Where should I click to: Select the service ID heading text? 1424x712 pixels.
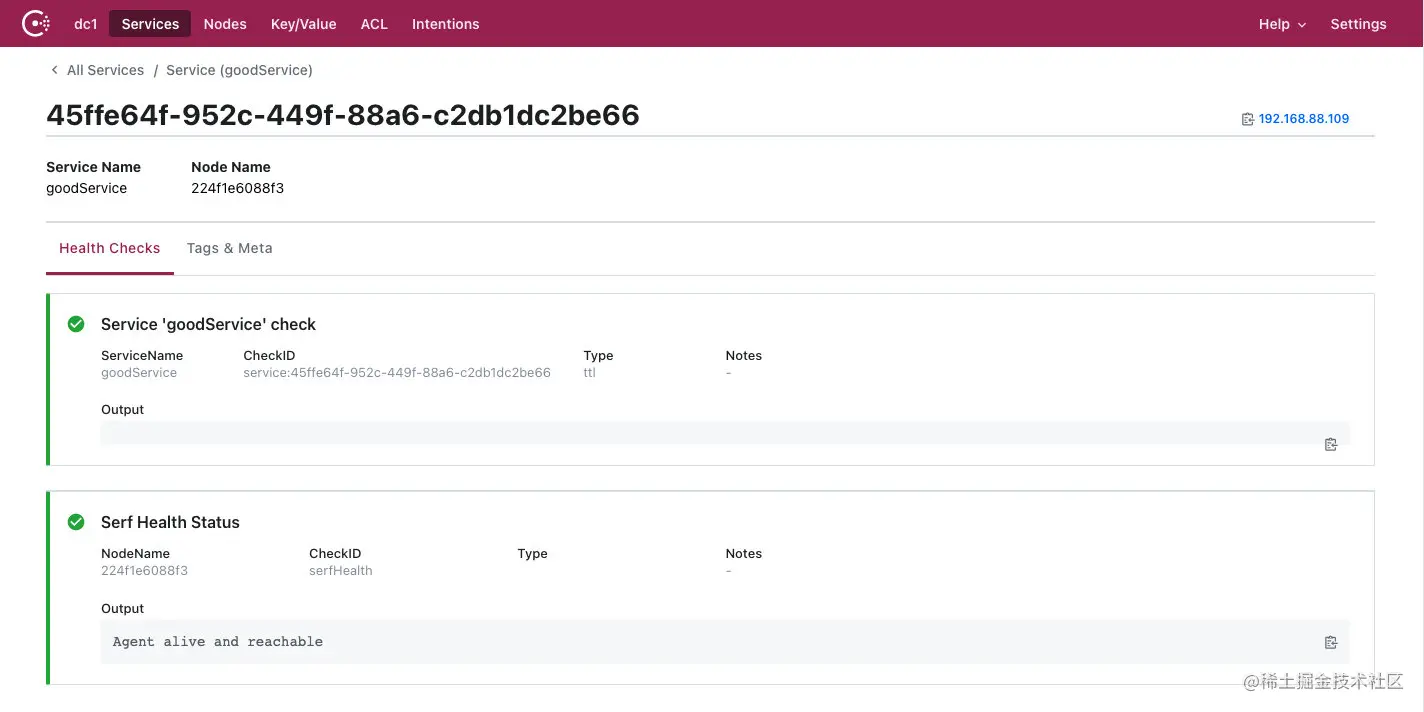[x=343, y=115]
